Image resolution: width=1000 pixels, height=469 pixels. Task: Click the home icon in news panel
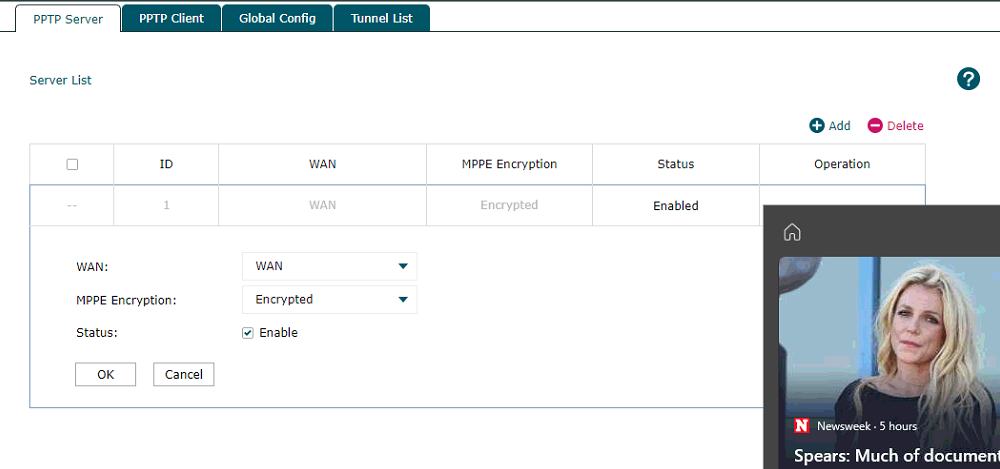click(792, 233)
